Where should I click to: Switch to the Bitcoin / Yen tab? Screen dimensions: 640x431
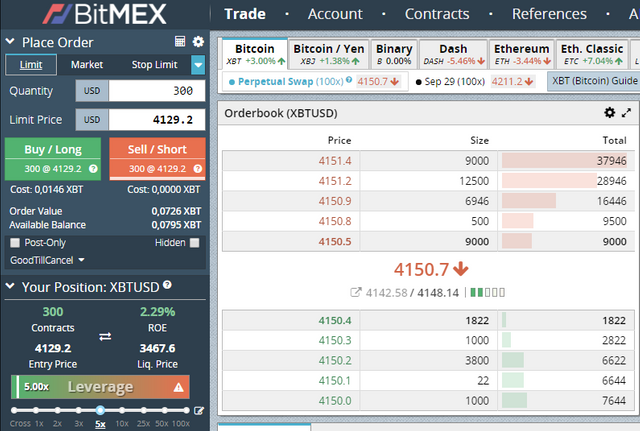(329, 54)
